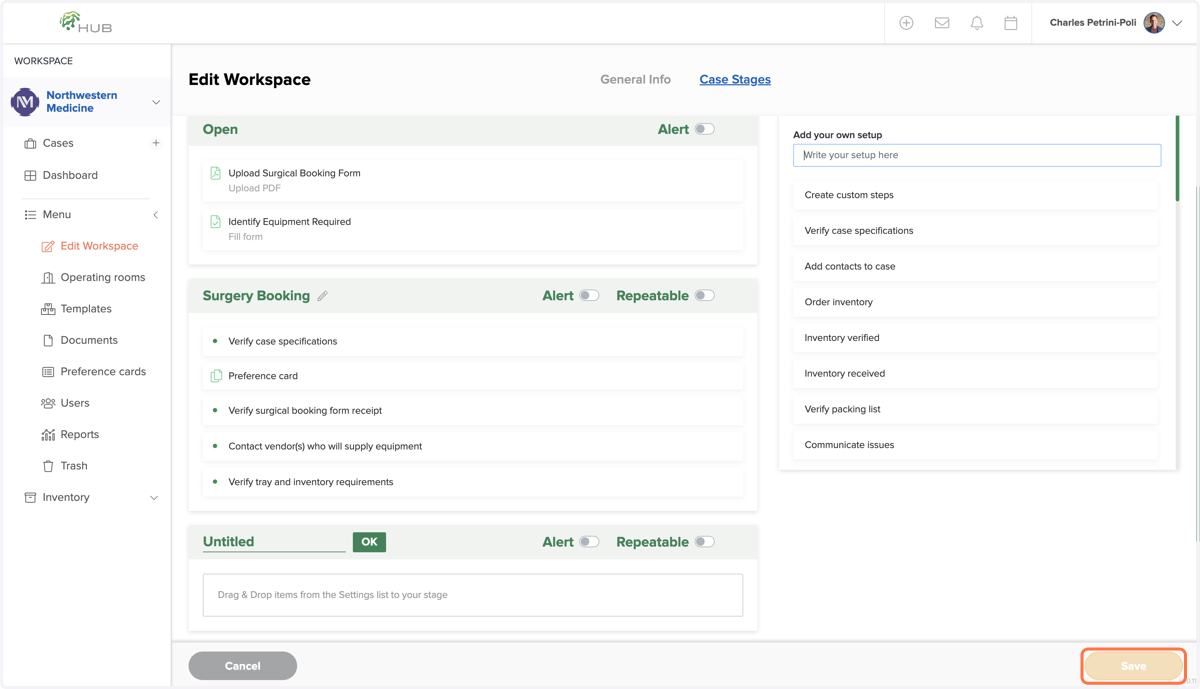
Task: Select Add contacts to case item
Action: 975,266
